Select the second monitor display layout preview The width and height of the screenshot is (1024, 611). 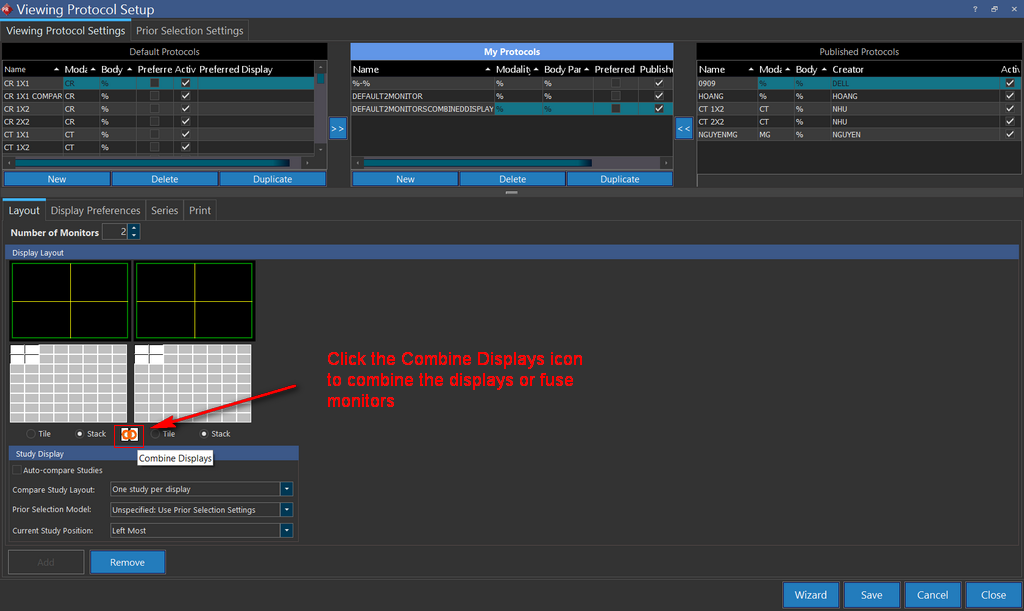[x=194, y=300]
